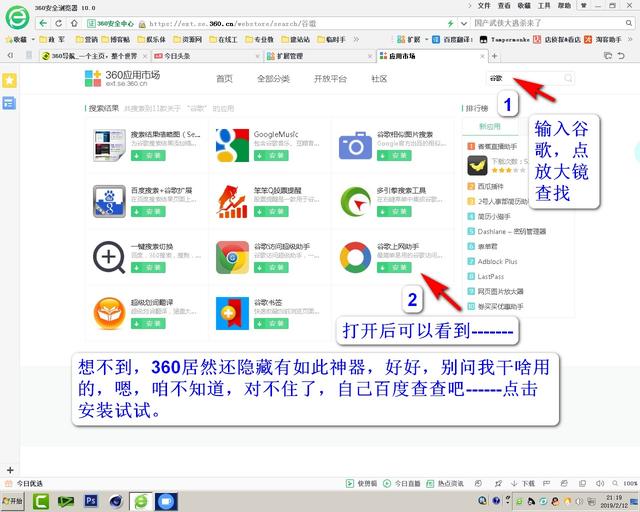This screenshot has width=640, height=512.
Task: Open the 文件 menu
Action: 484,6
